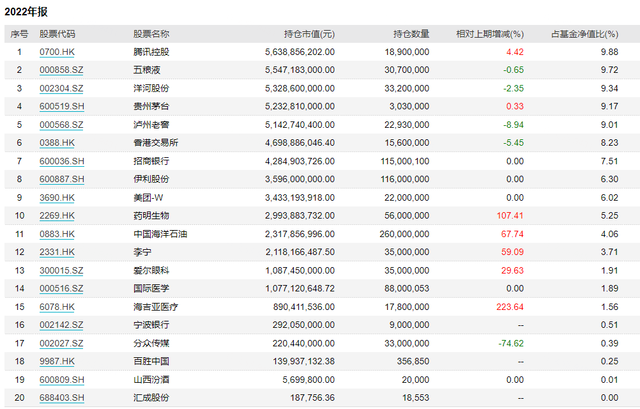Click net value ratio 9.88
This screenshot has width=640, height=409.
click(x=609, y=52)
